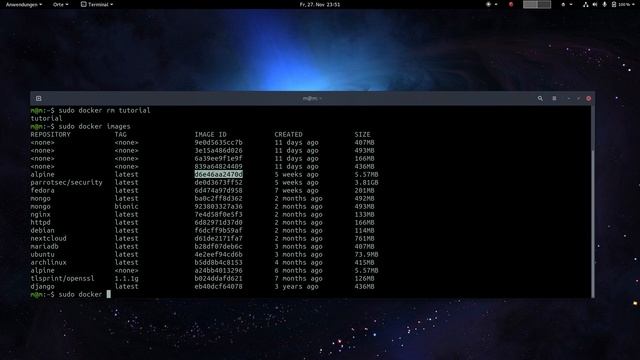Click the fedora repository name
This screenshot has width=640, height=360.
point(42,190)
